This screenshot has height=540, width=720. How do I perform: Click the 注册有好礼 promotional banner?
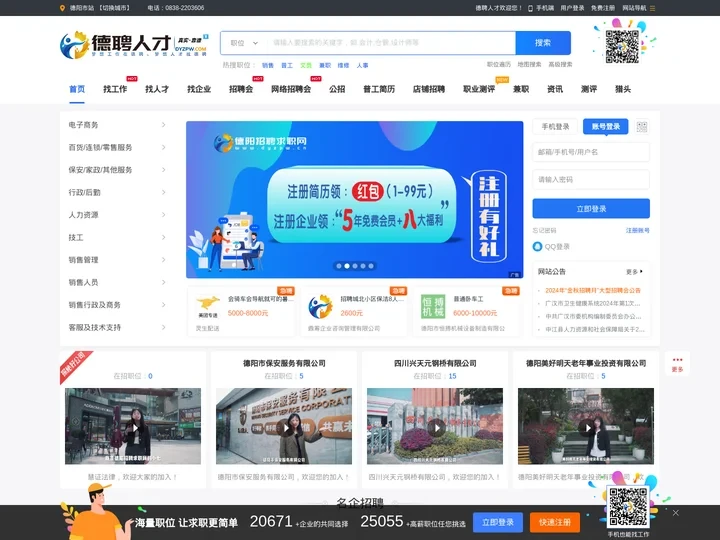coord(354,200)
